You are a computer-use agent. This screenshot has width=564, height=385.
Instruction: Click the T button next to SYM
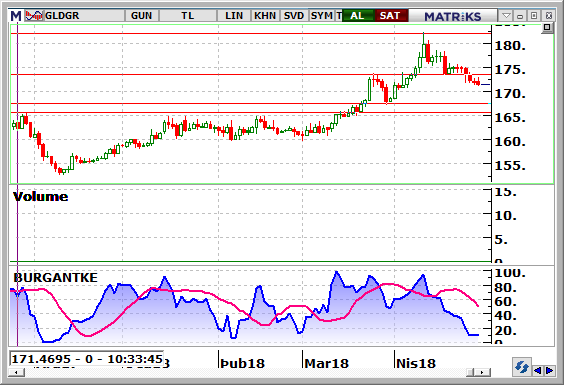tap(339, 16)
